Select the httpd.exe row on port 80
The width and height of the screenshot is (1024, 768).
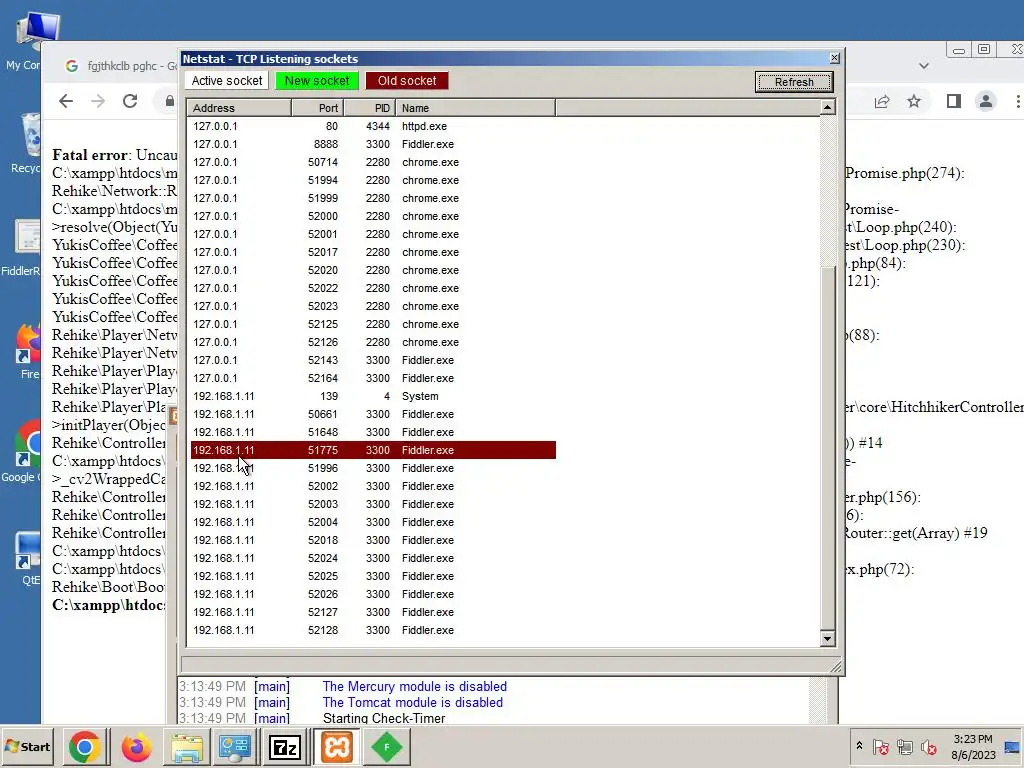[373, 126]
